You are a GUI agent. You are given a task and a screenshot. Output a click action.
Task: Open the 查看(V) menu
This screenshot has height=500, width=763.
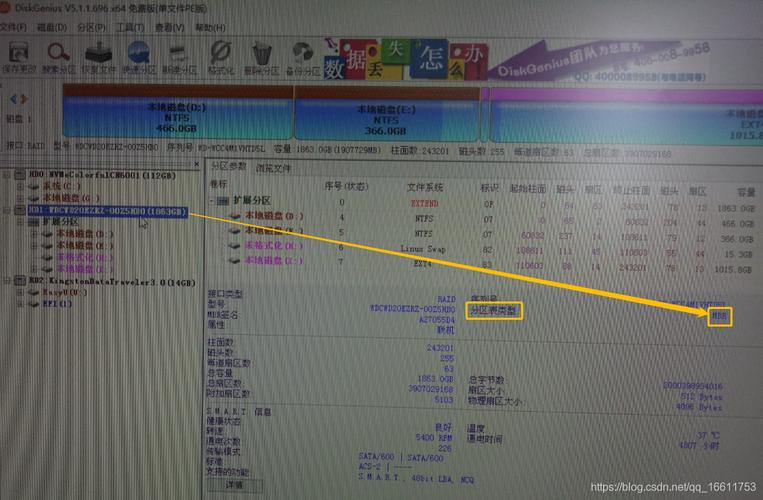click(x=169, y=27)
